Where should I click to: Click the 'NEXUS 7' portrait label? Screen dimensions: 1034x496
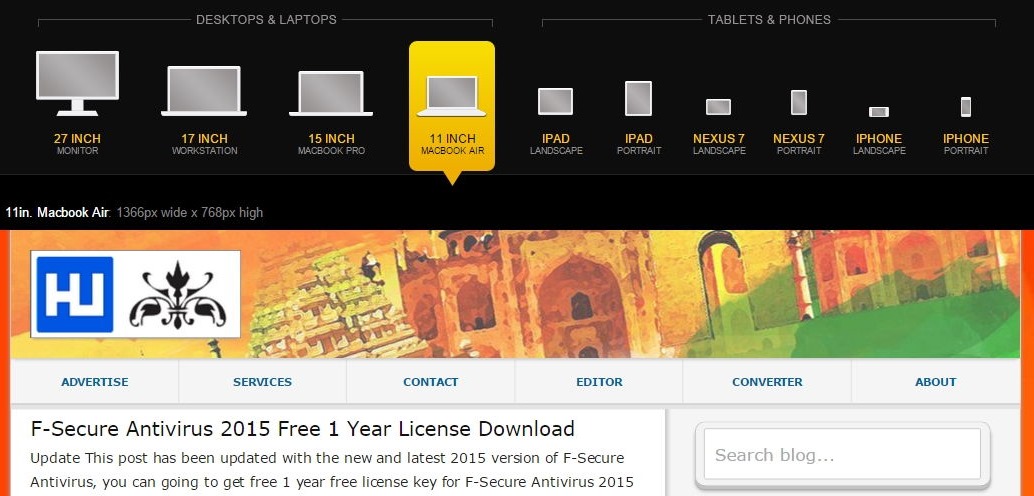(x=799, y=139)
